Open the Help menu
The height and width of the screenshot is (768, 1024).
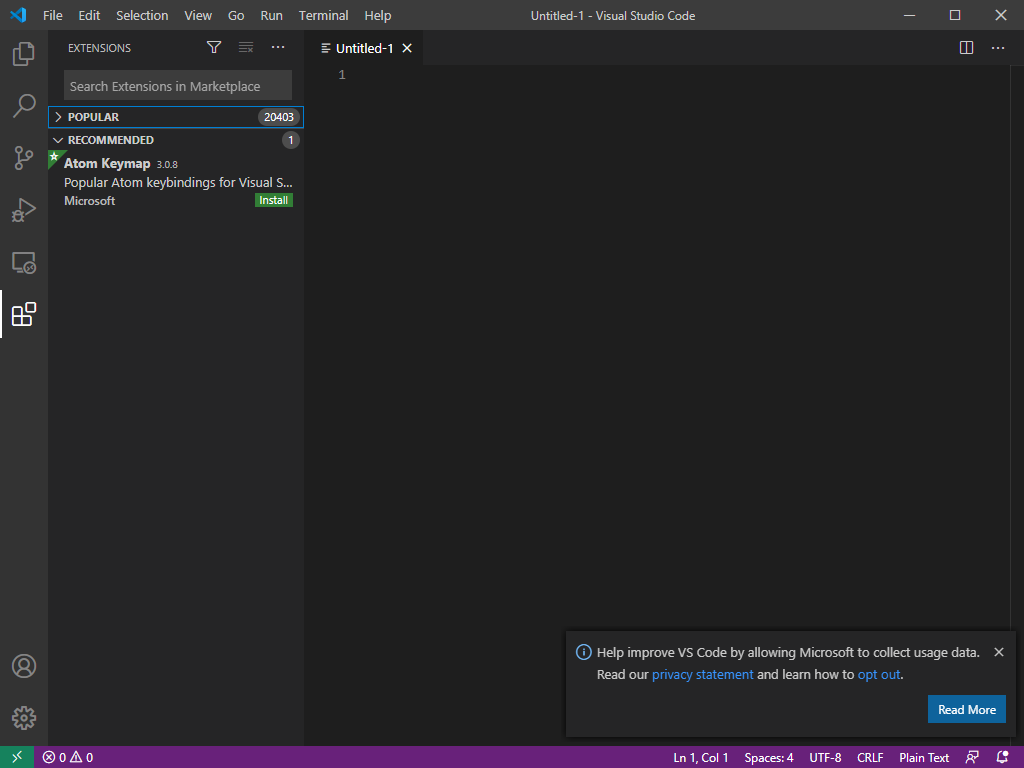click(x=377, y=16)
